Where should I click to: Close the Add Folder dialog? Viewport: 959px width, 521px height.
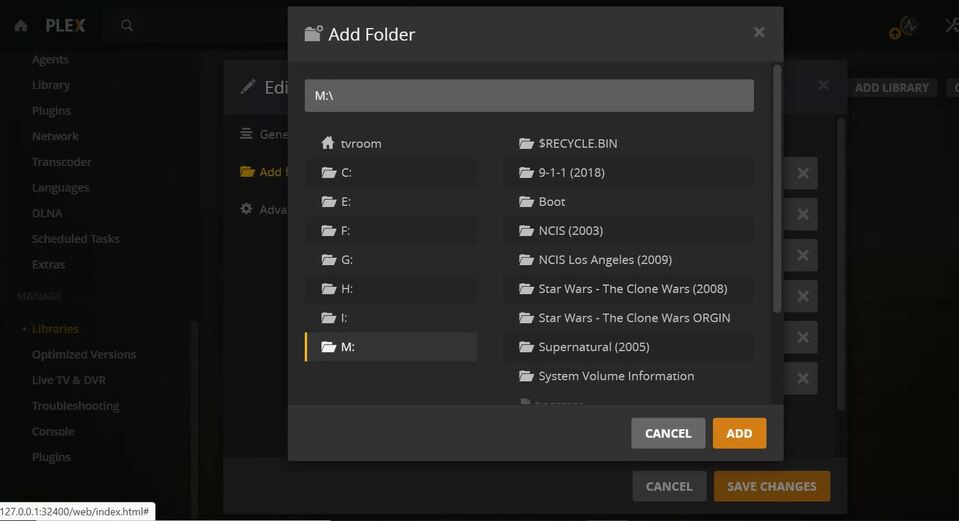pos(759,32)
